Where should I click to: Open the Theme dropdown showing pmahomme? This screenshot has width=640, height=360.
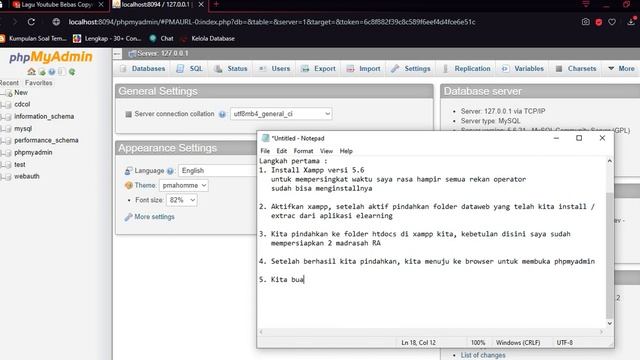coord(184,185)
